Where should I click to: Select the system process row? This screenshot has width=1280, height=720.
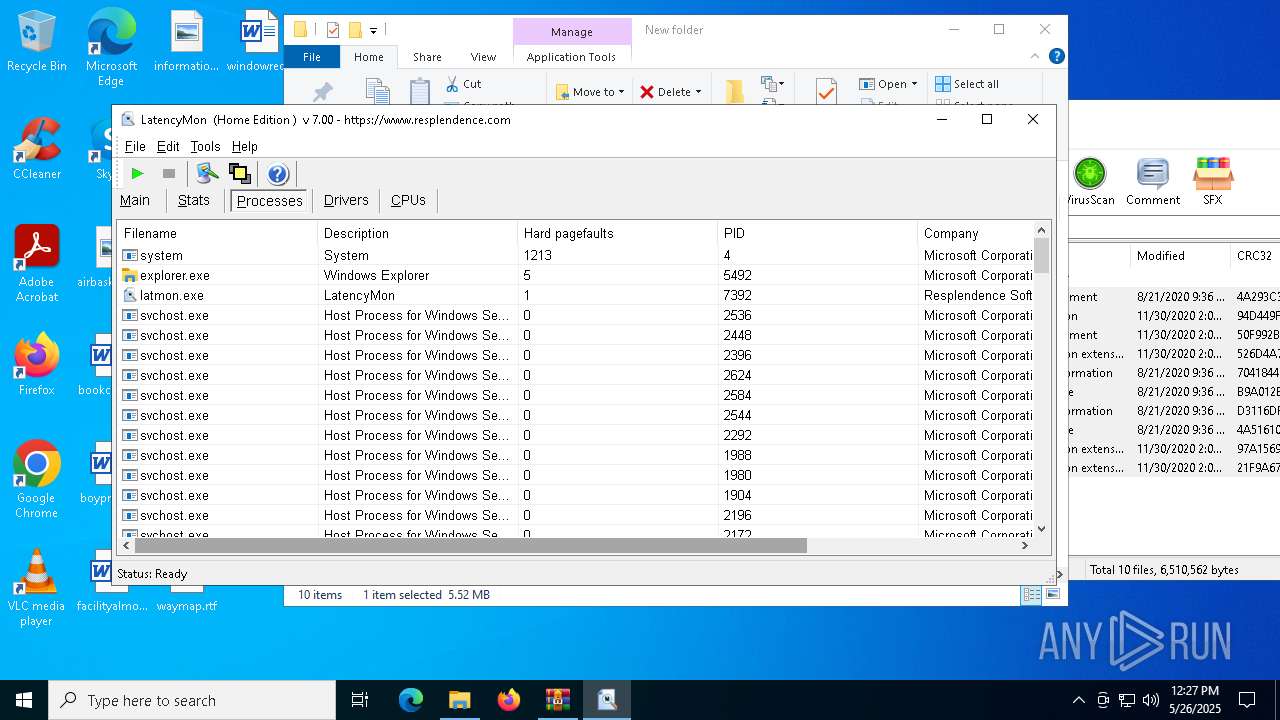576,255
